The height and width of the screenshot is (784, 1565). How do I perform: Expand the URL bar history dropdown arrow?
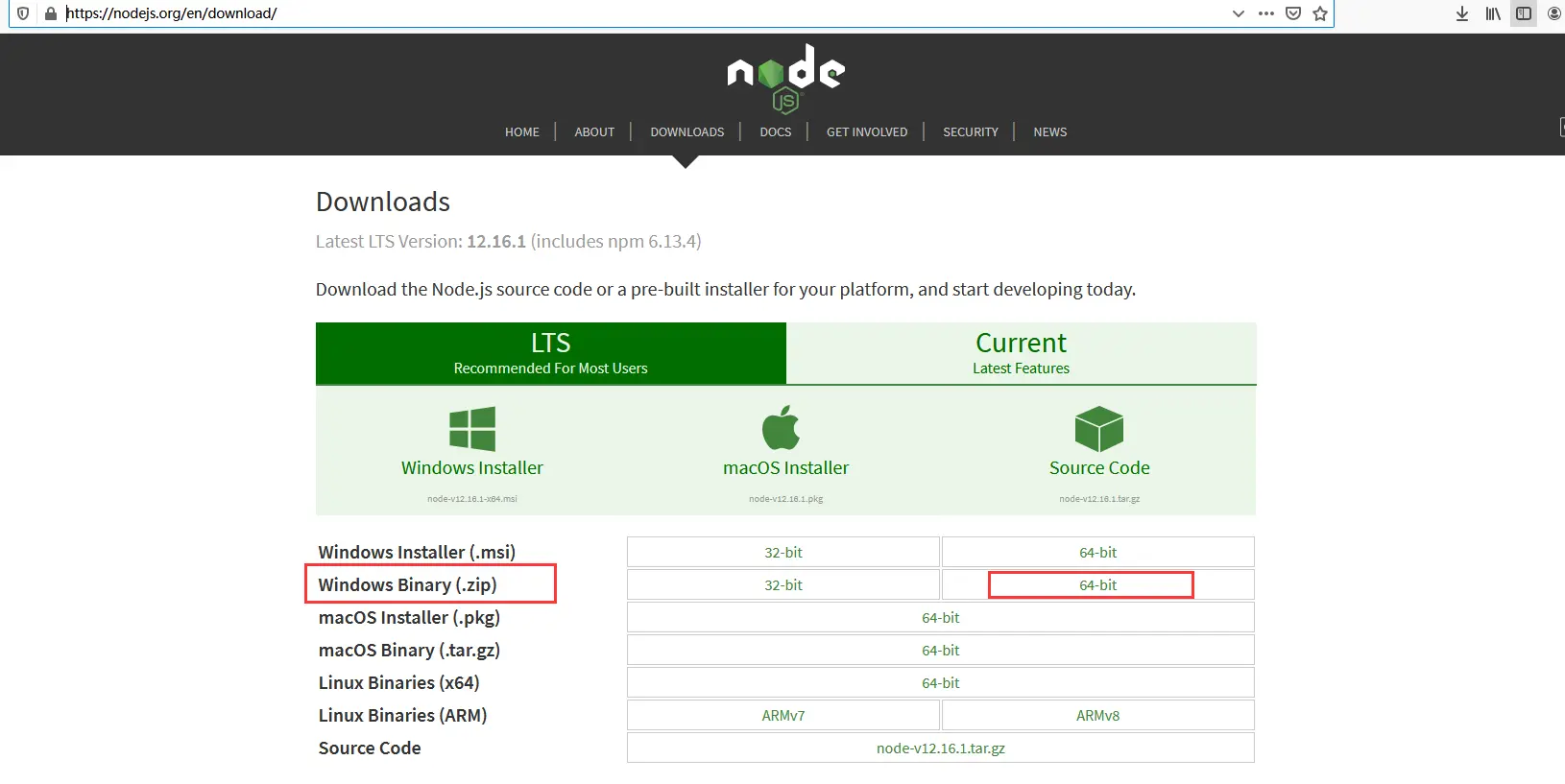1239,13
